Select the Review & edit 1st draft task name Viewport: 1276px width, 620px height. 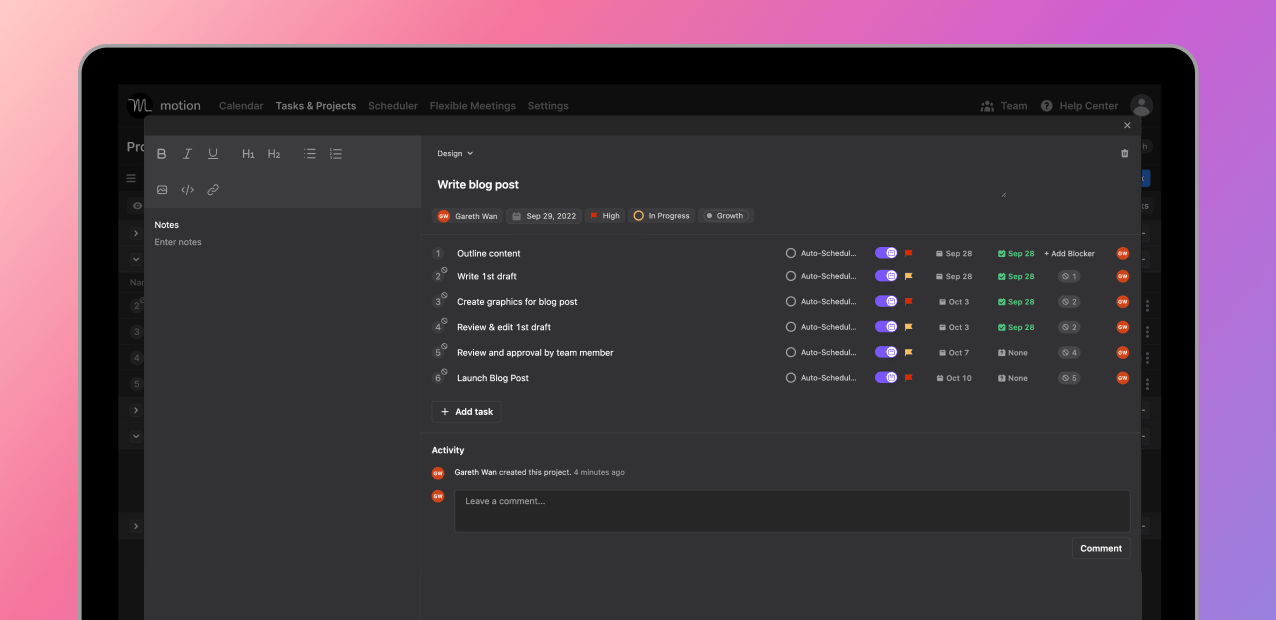point(504,327)
